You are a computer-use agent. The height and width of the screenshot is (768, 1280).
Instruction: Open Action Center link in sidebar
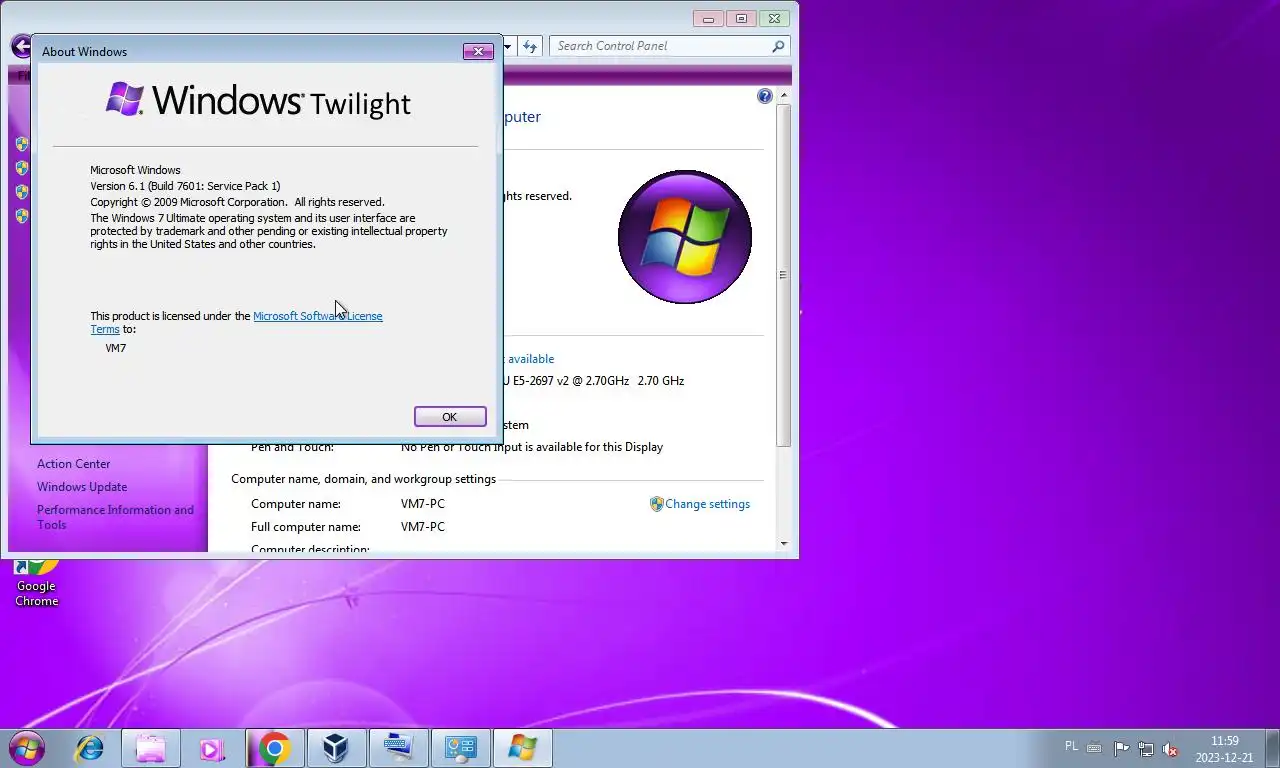pos(74,464)
